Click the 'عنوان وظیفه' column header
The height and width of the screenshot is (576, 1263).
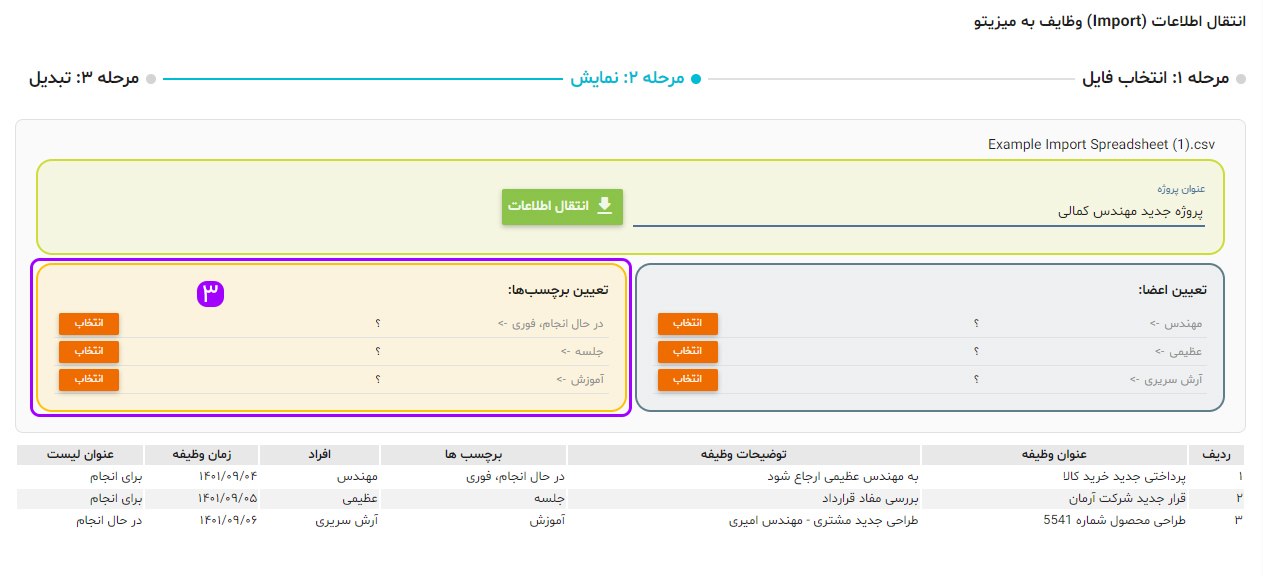pos(1055,455)
